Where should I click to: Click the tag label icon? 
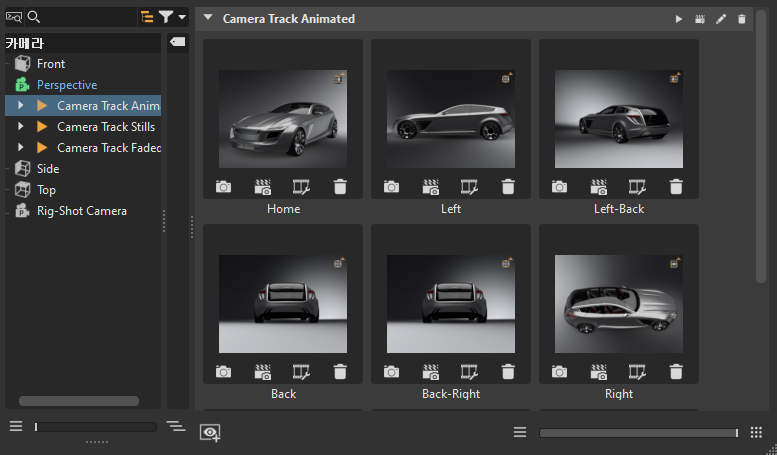pos(178,42)
